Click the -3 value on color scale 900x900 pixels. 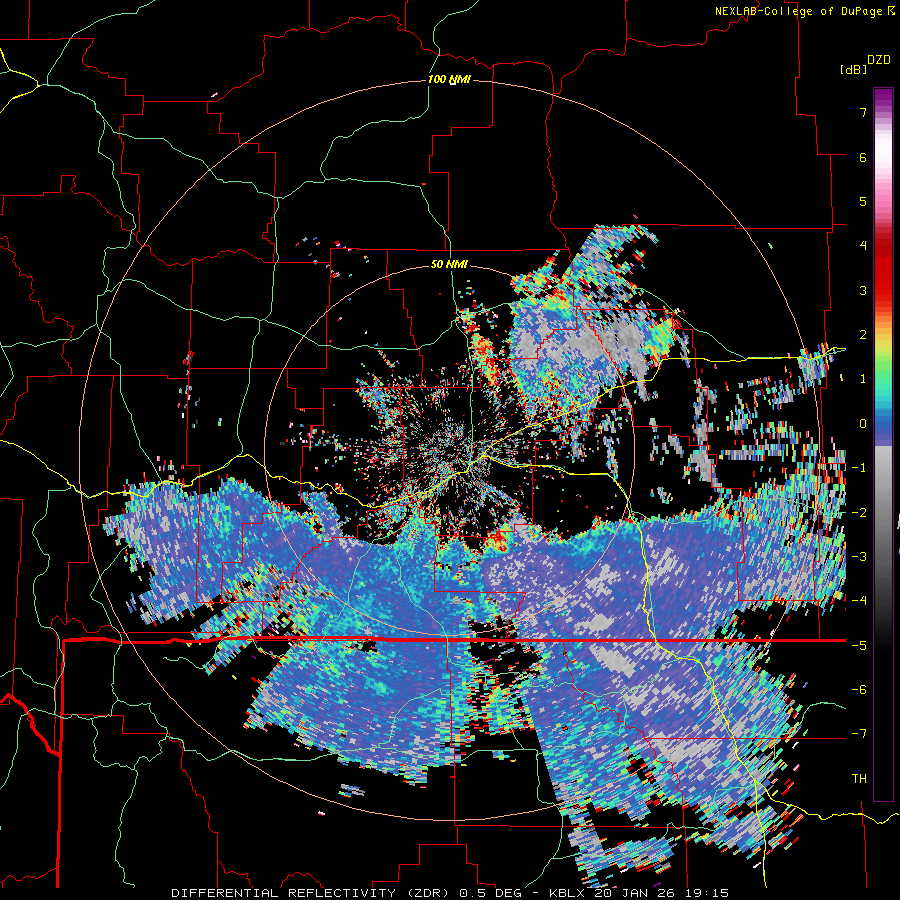[x=859, y=557]
